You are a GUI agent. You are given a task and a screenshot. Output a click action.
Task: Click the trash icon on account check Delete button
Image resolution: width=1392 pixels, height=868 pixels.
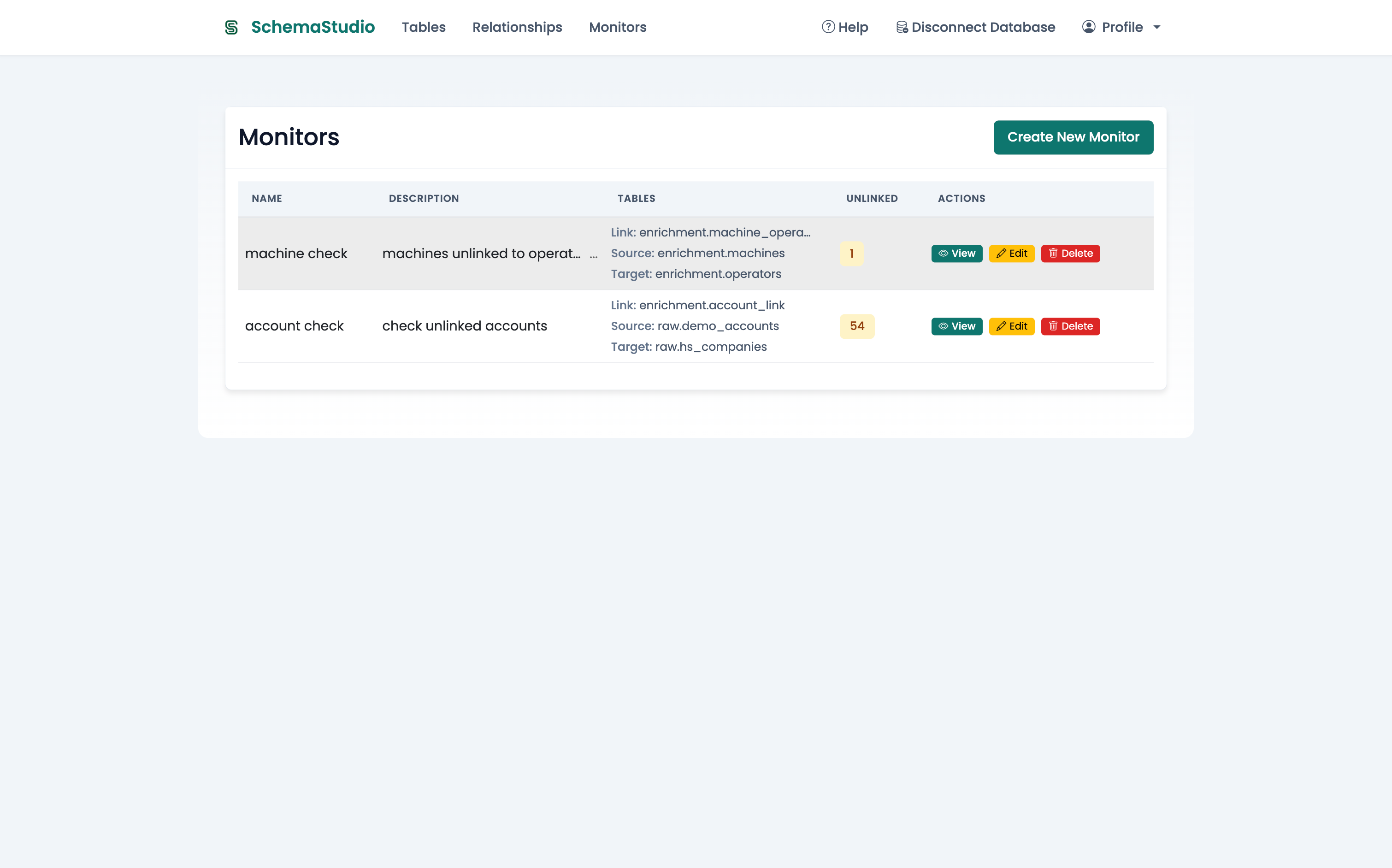coord(1054,326)
